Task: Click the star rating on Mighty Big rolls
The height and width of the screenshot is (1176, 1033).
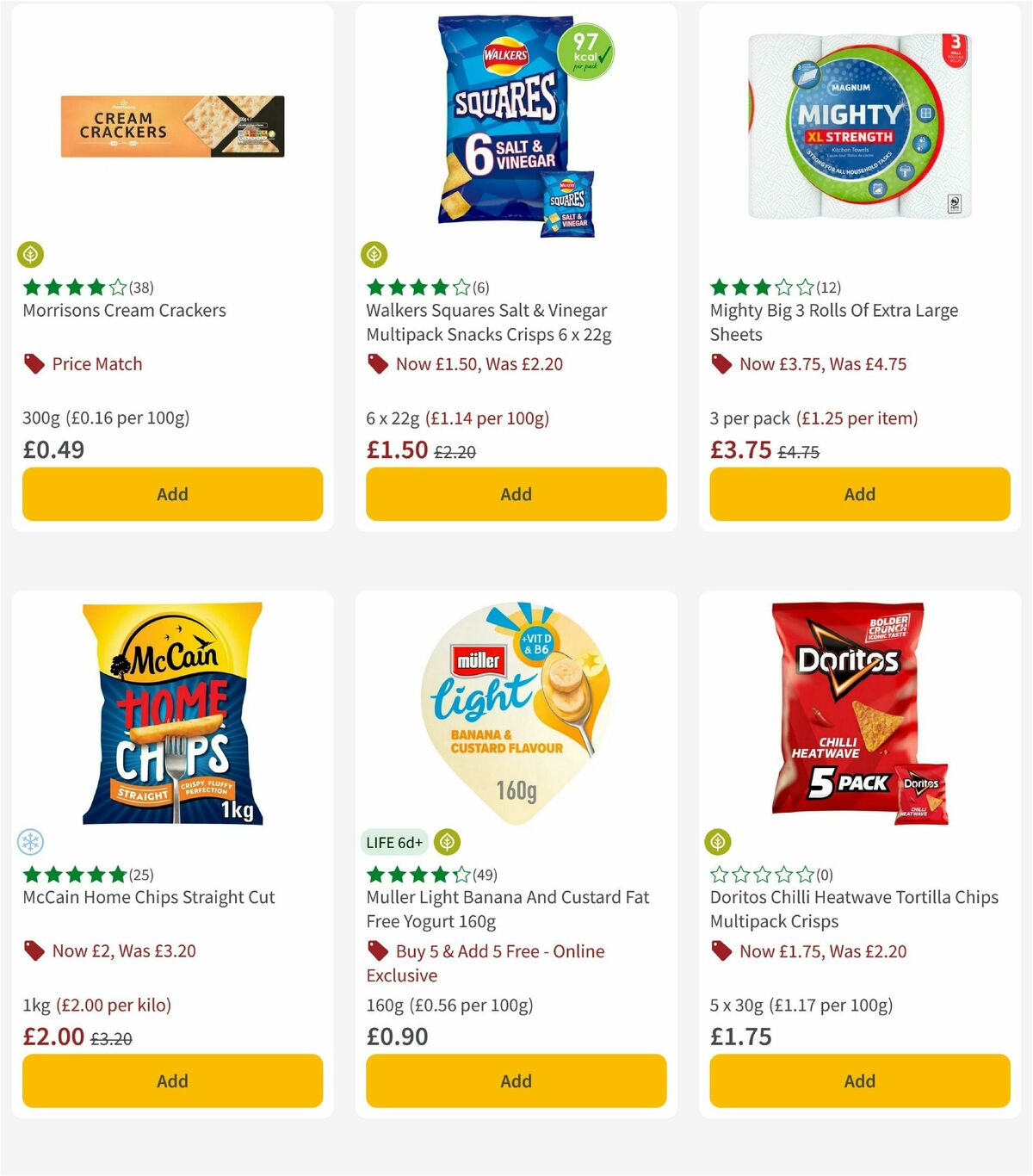Action: pos(756,288)
